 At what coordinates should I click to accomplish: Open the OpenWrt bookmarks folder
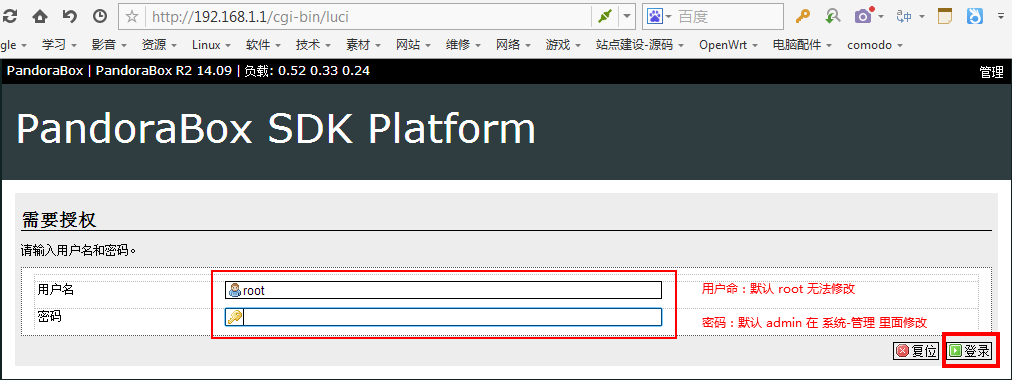click(729, 45)
